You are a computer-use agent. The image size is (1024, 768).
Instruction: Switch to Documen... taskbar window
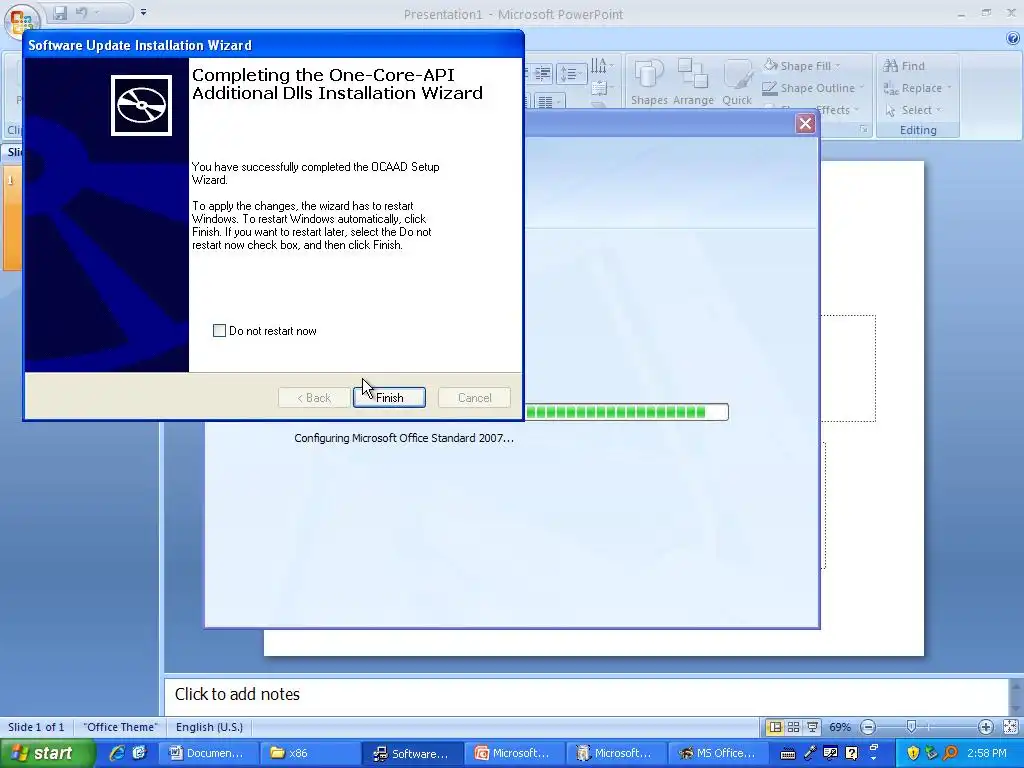[x=208, y=754]
